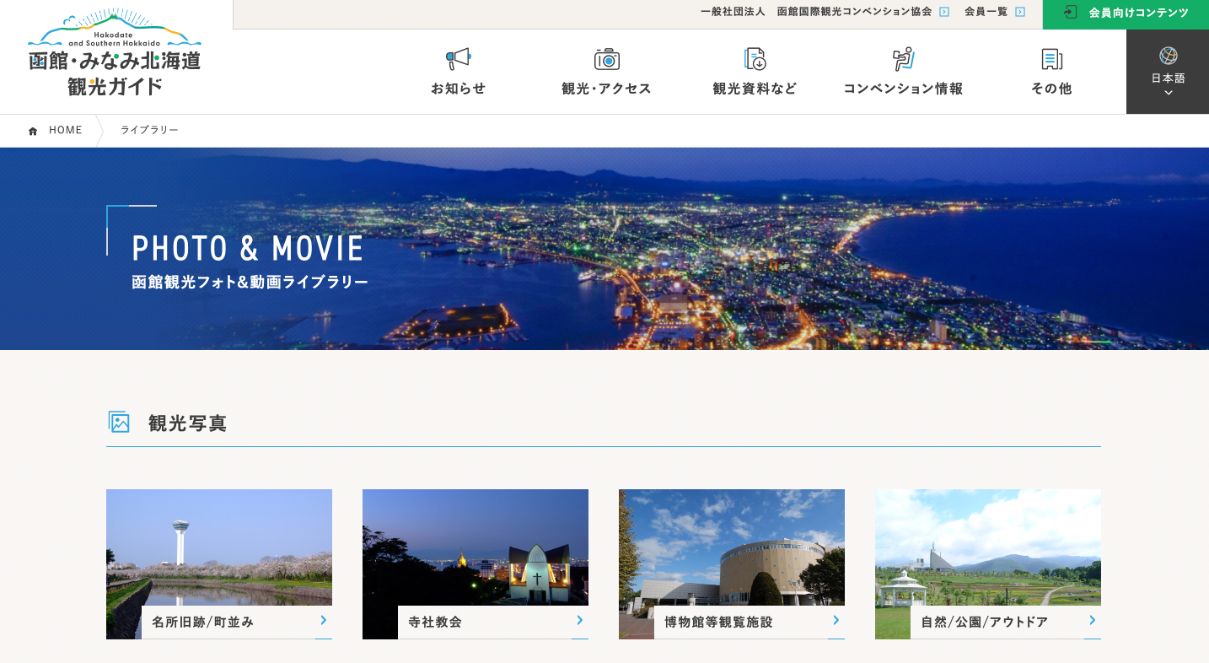1209x663 pixels.
Task: Click the home icon in breadcrumb
Action: tap(33, 131)
